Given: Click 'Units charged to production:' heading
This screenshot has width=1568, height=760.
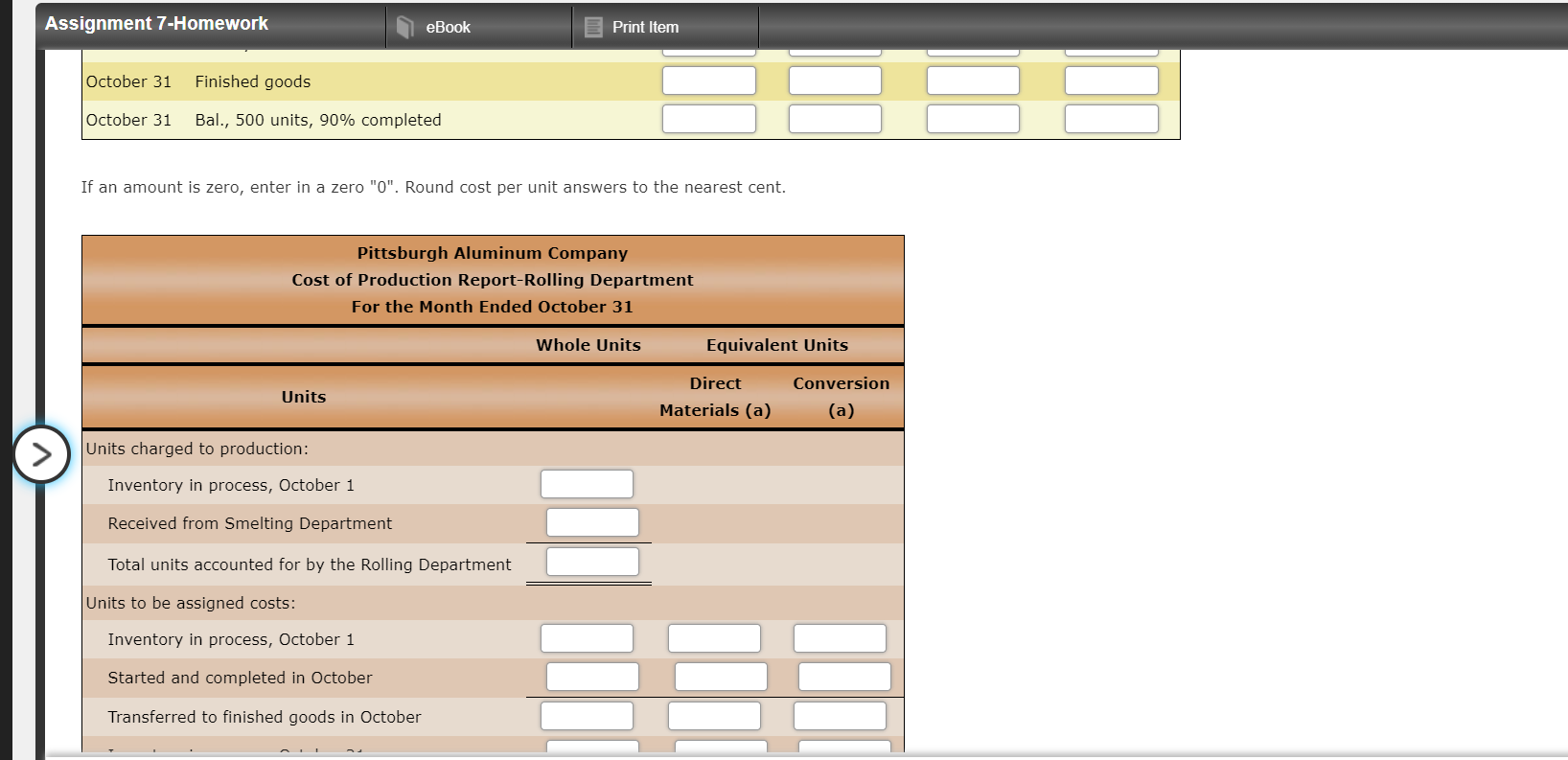Looking at the screenshot, I should point(197,449).
